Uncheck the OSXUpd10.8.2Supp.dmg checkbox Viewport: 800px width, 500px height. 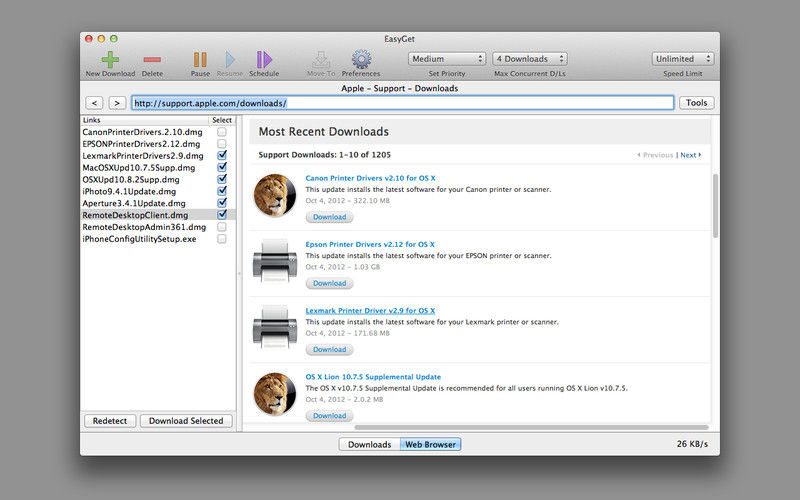click(222, 179)
